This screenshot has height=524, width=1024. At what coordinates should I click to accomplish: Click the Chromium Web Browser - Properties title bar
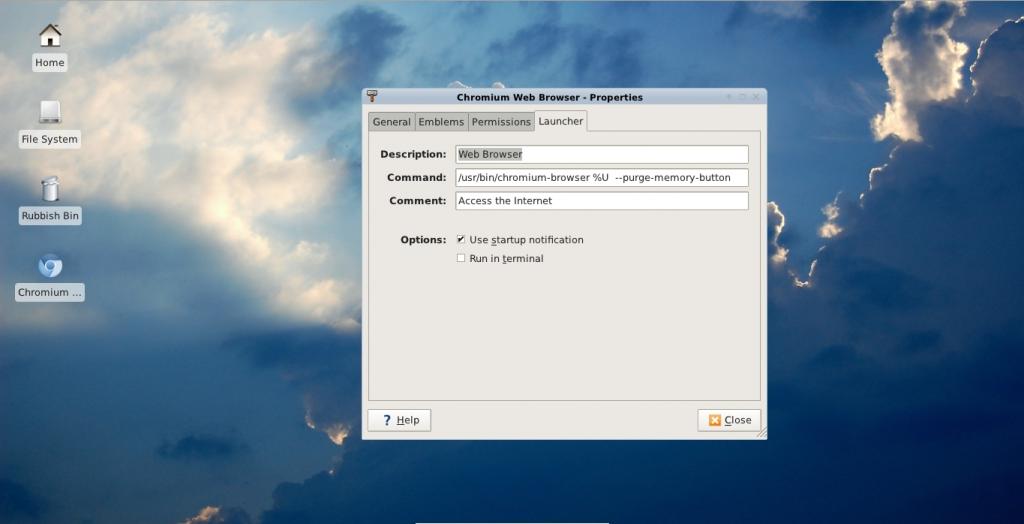550,97
